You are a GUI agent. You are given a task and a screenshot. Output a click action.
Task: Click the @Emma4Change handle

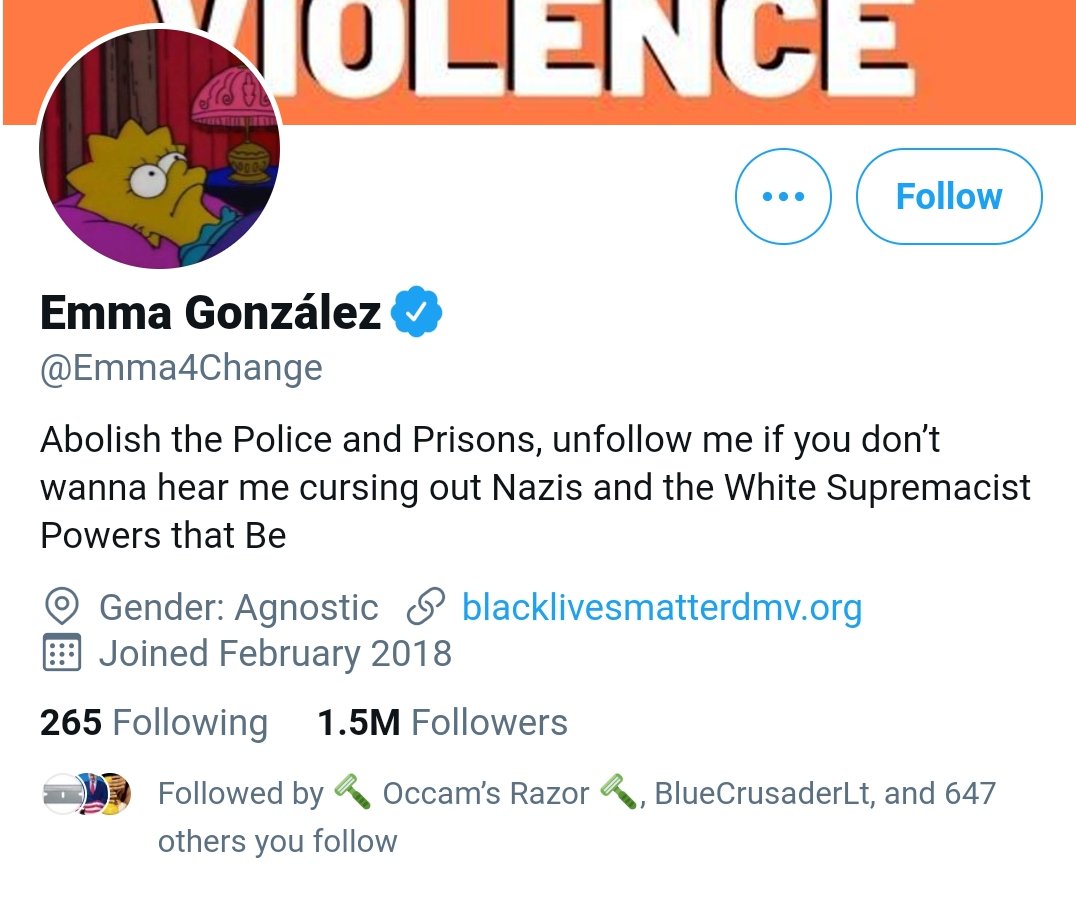[x=181, y=368]
